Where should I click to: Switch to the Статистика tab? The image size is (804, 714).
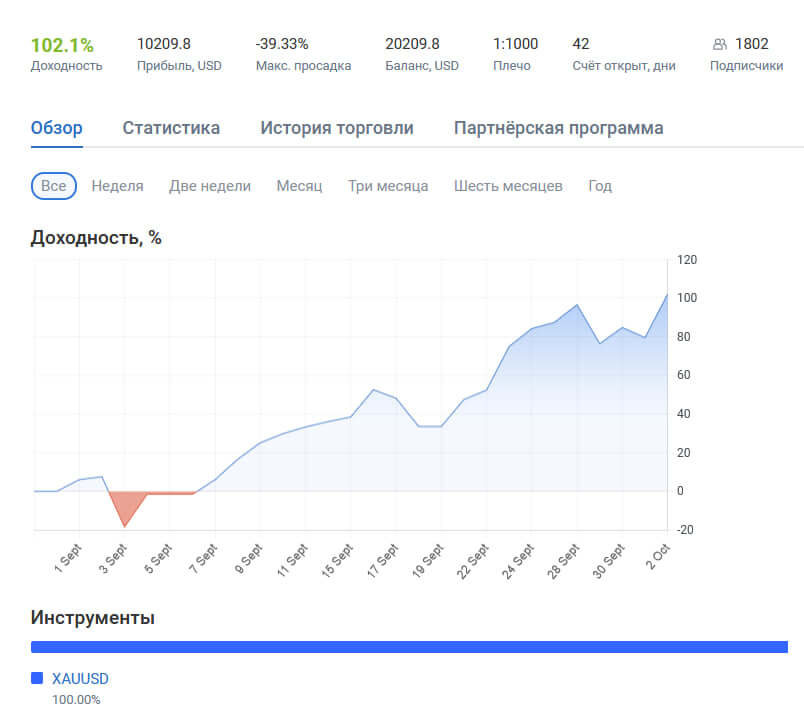(x=171, y=128)
